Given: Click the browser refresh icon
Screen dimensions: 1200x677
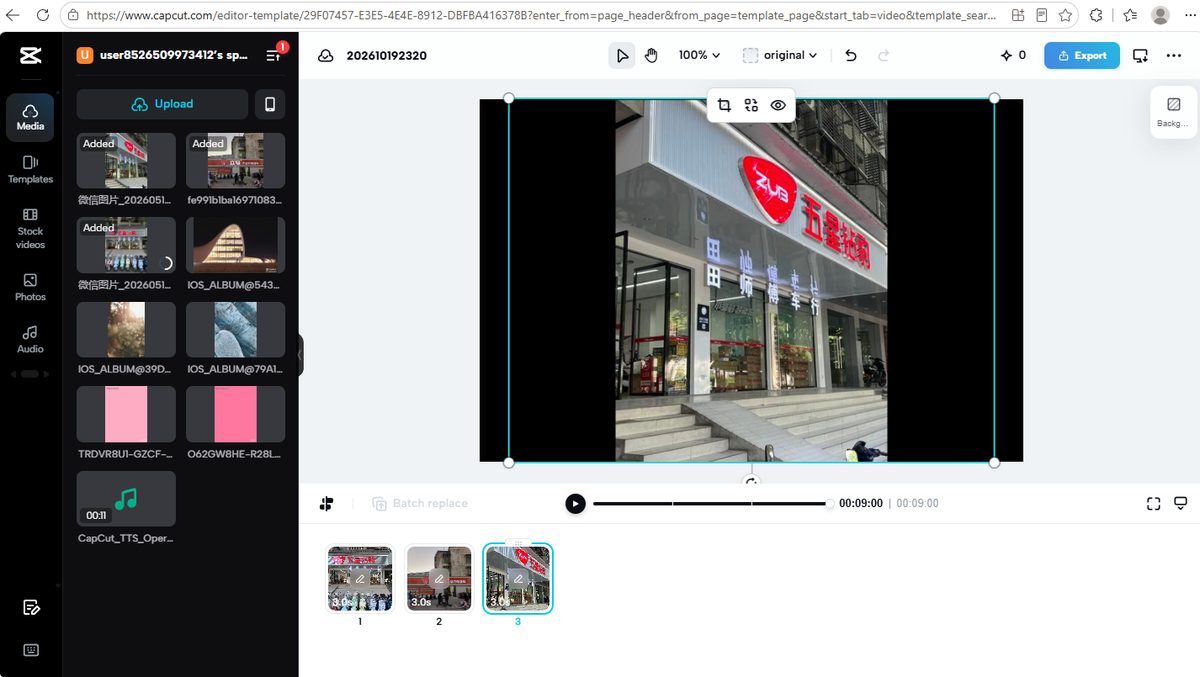Looking at the screenshot, I should (x=43, y=15).
